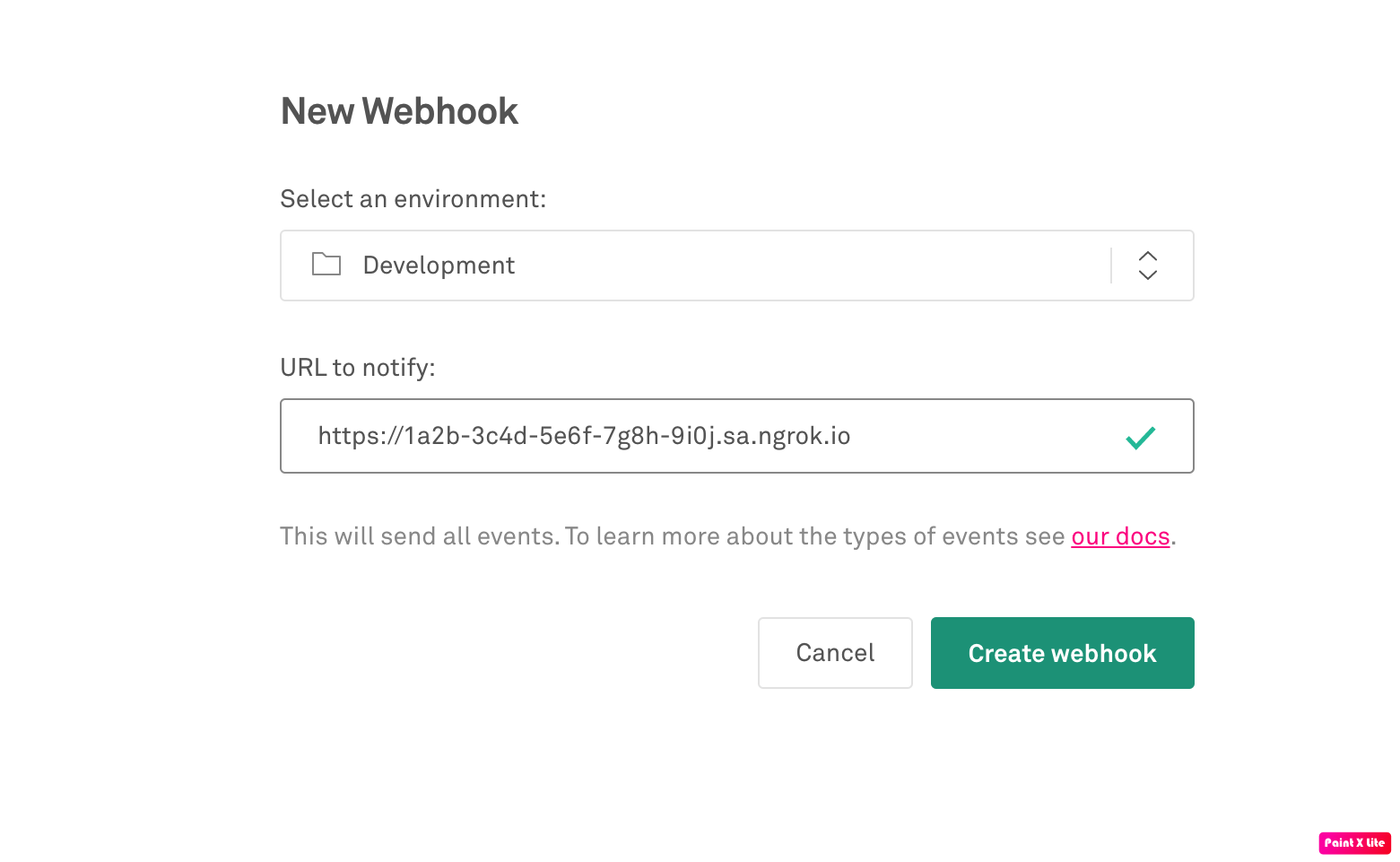Screen dimensions: 1400x862
Task: Click the chevron stepper control
Action: pyautogui.click(x=1148, y=266)
